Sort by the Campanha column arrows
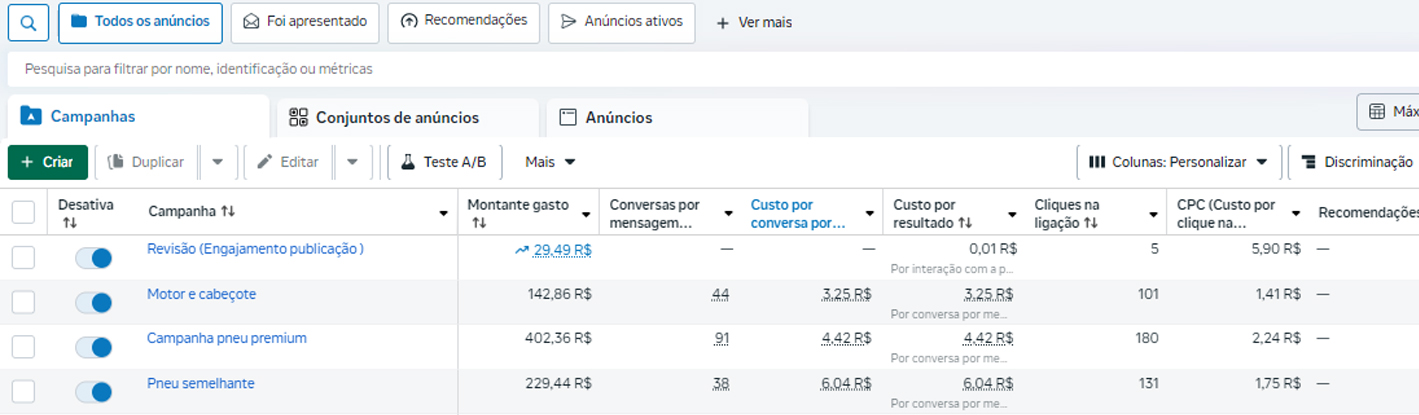 click(228, 212)
